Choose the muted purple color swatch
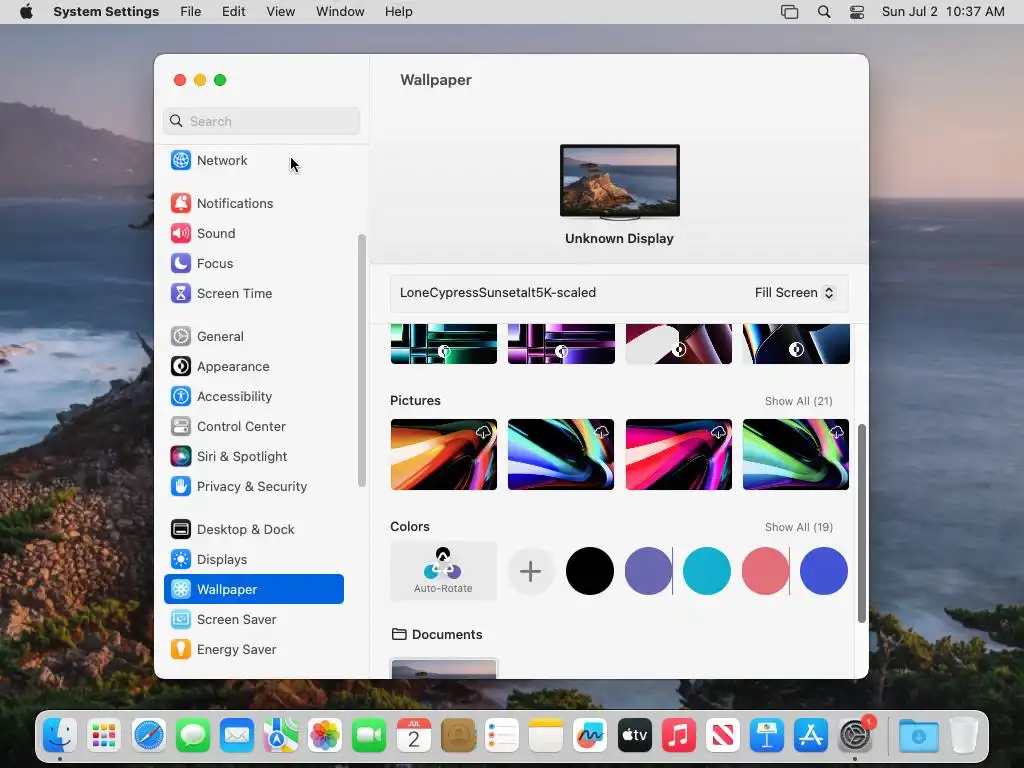 (x=648, y=571)
